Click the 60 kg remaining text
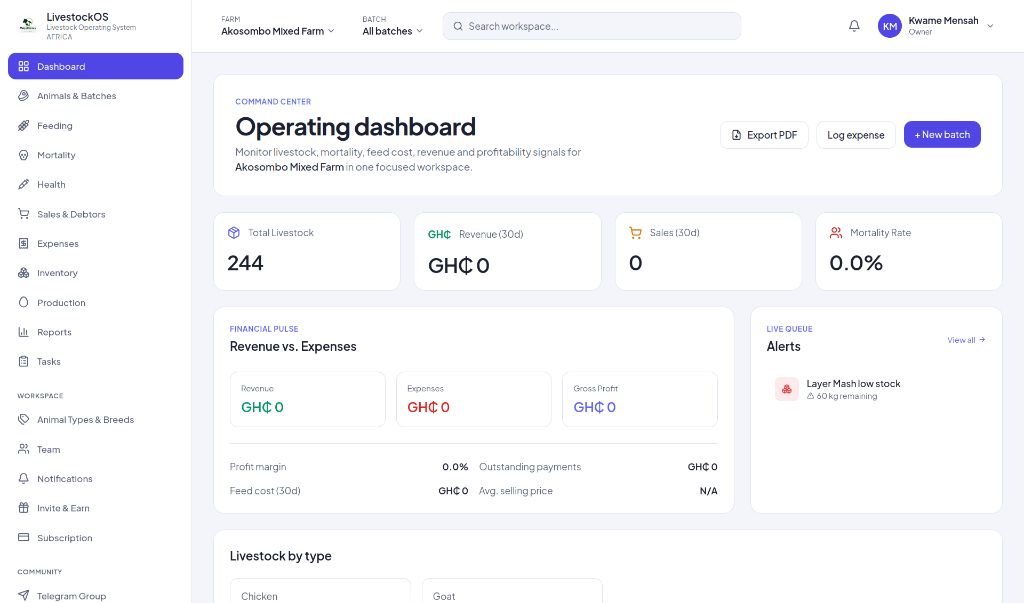This screenshot has height=603, width=1024. (846, 396)
